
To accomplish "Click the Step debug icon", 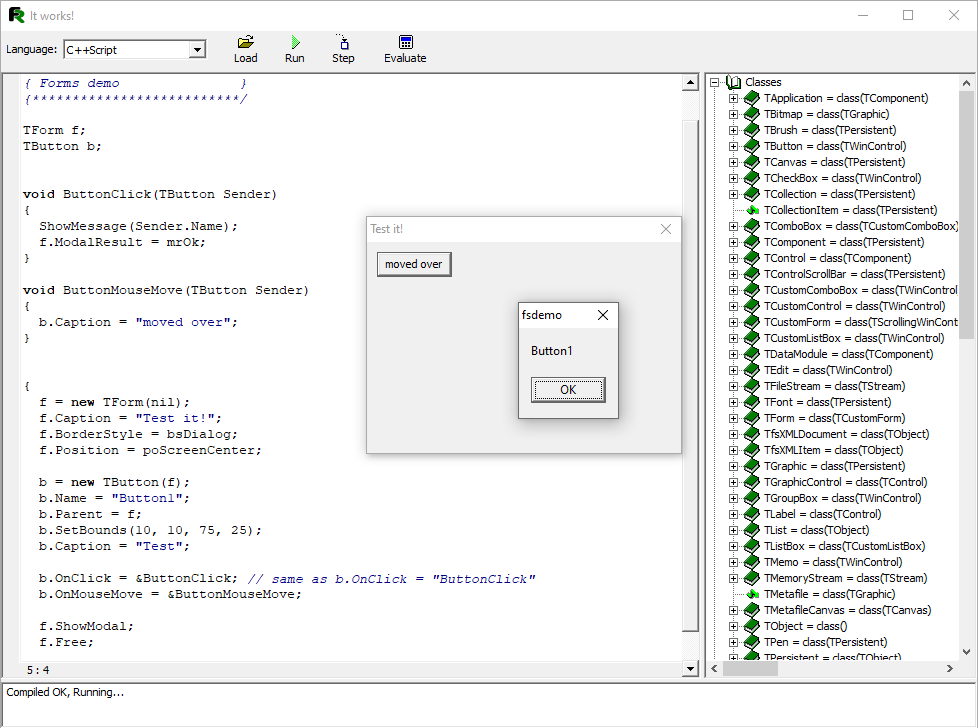I will [343, 42].
